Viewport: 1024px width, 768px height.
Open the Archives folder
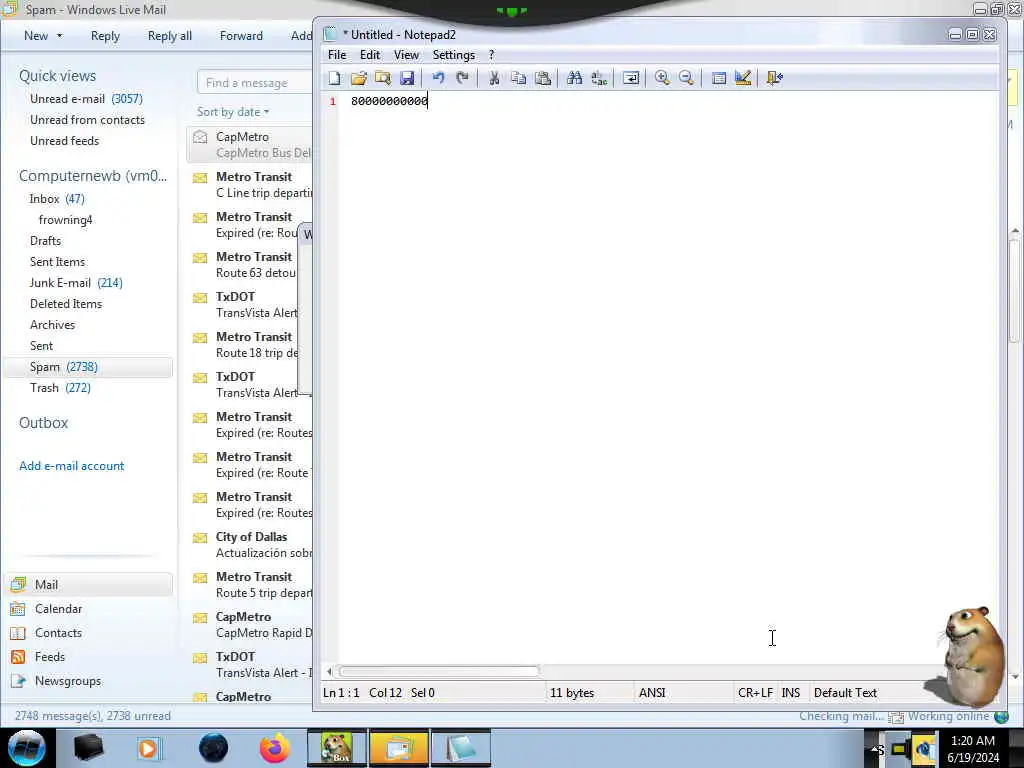pos(52,325)
